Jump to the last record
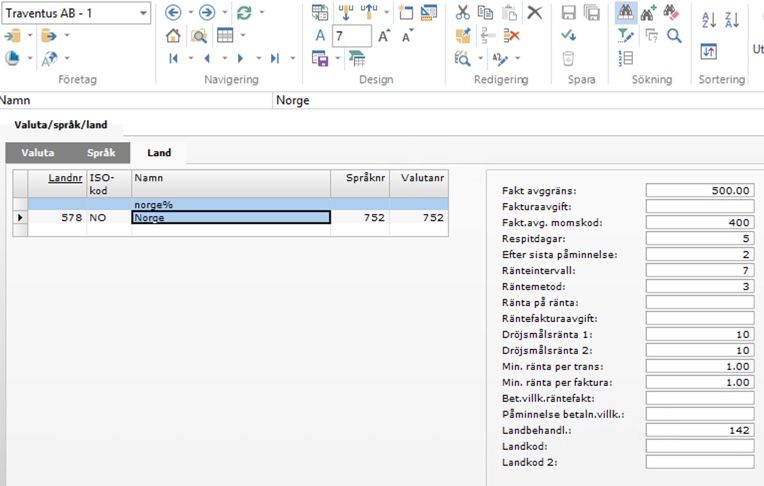764x486 pixels. click(275, 58)
